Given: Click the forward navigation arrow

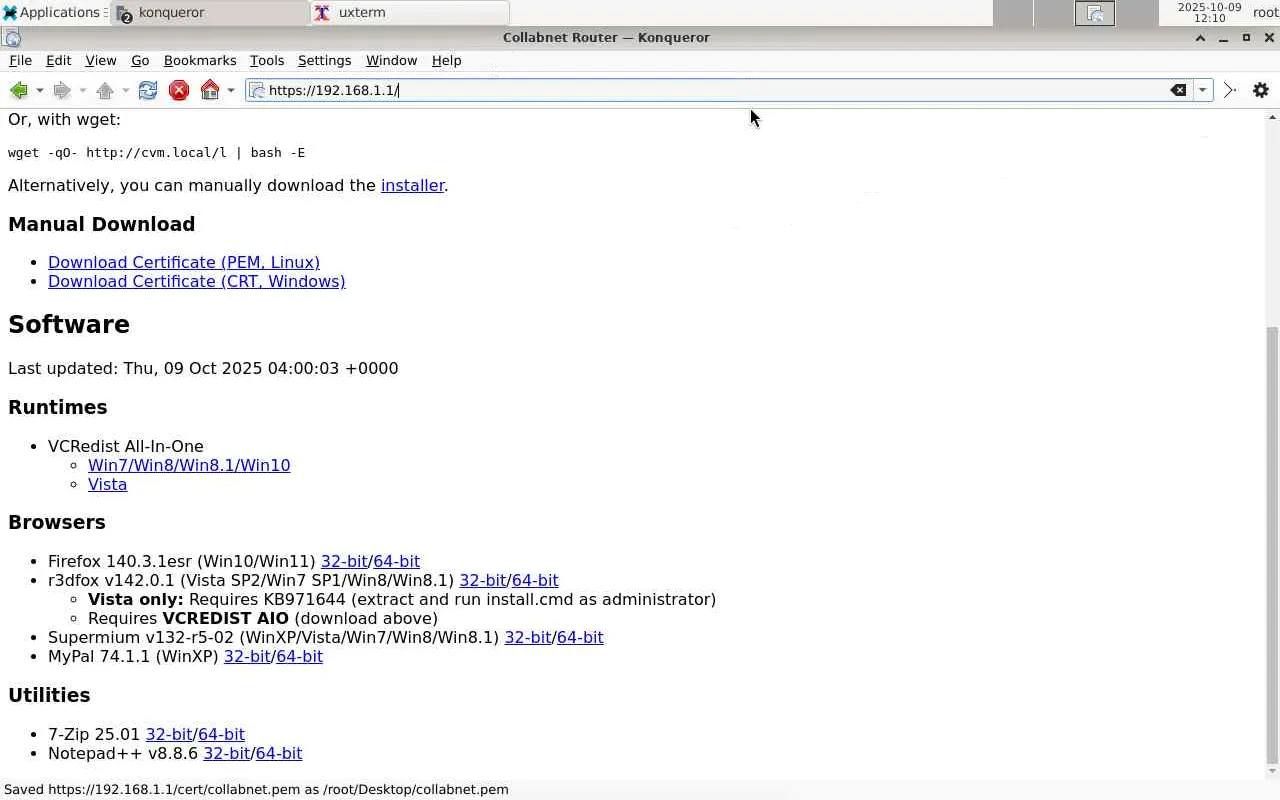Looking at the screenshot, I should tap(62, 90).
